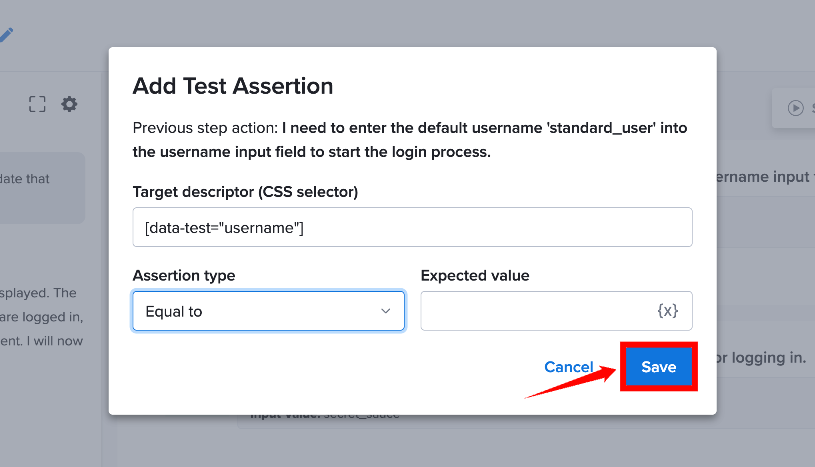Click the play run icon at right edge

tap(795, 108)
